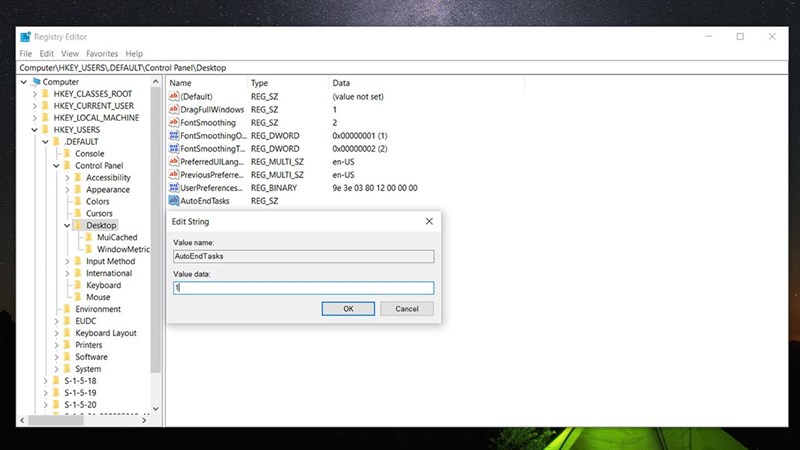The width and height of the screenshot is (800, 450).
Task: Click the HKEY_USERS folder icon
Action: 45,130
